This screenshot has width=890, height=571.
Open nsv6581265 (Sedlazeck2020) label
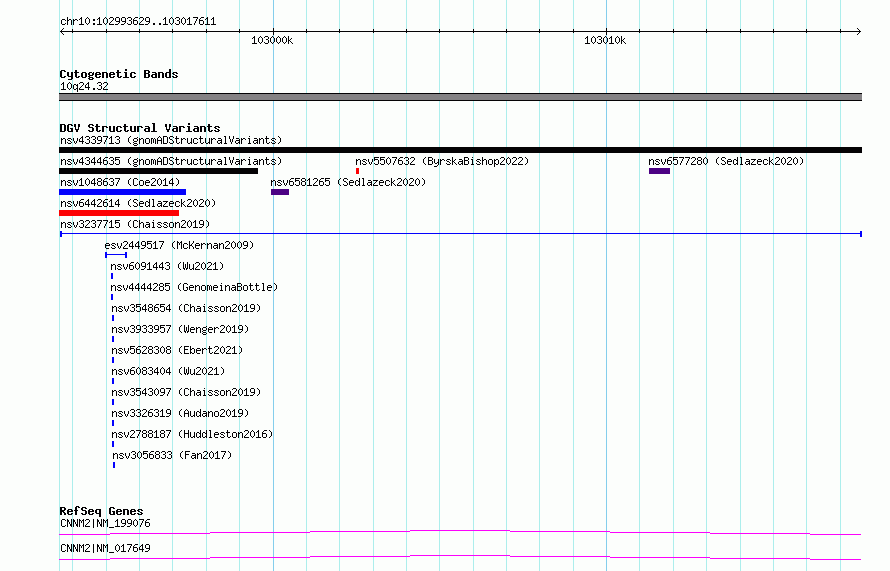pyautogui.click(x=348, y=182)
